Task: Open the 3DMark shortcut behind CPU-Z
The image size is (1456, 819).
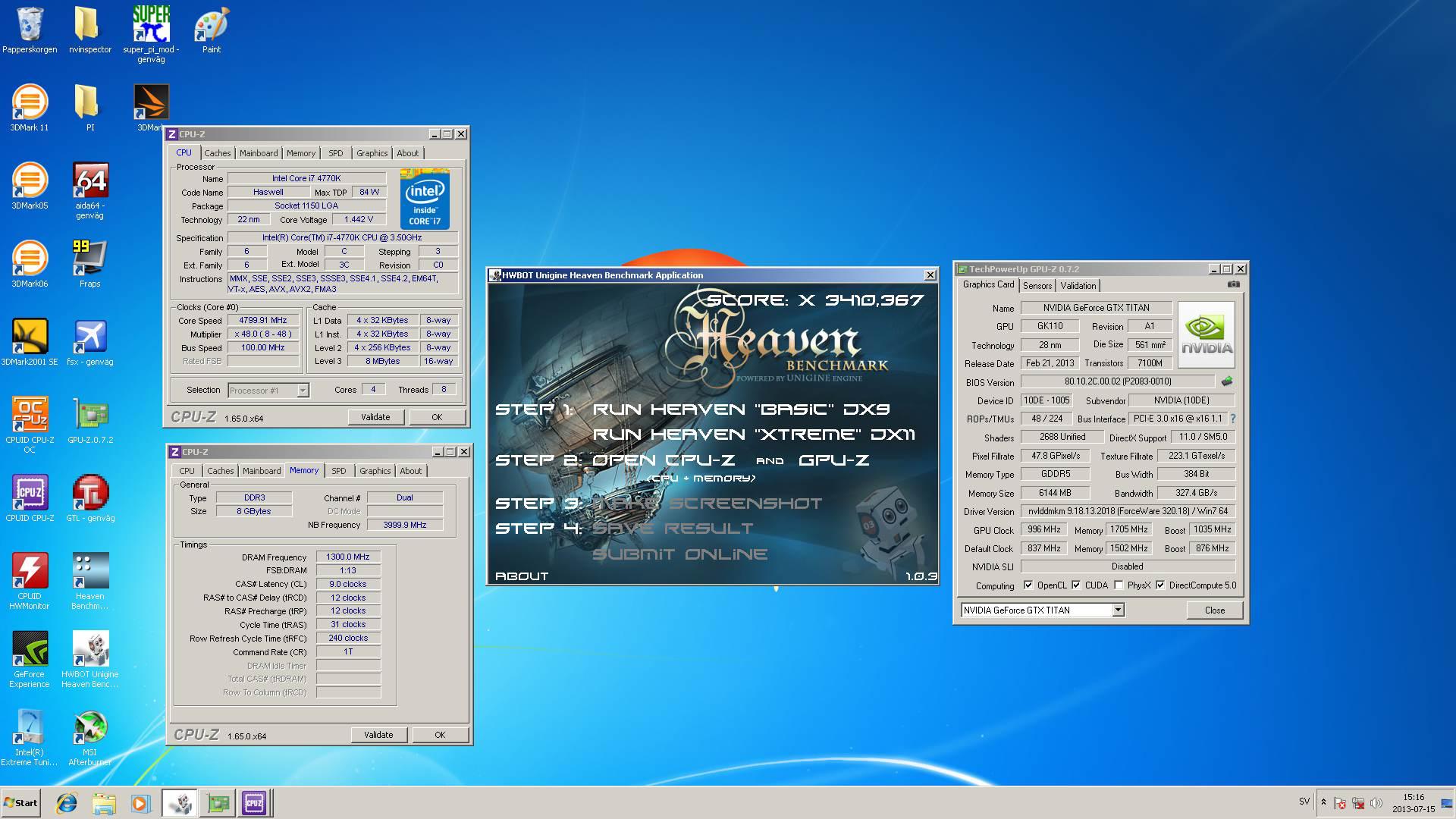Action: click(150, 102)
